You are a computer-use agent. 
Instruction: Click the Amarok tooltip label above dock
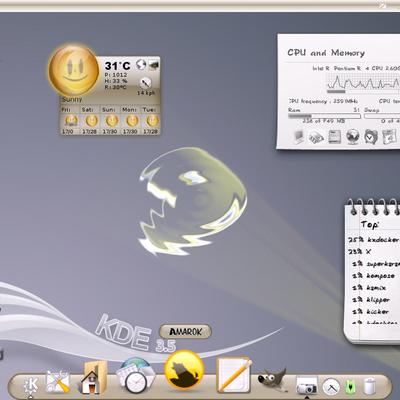point(185,332)
